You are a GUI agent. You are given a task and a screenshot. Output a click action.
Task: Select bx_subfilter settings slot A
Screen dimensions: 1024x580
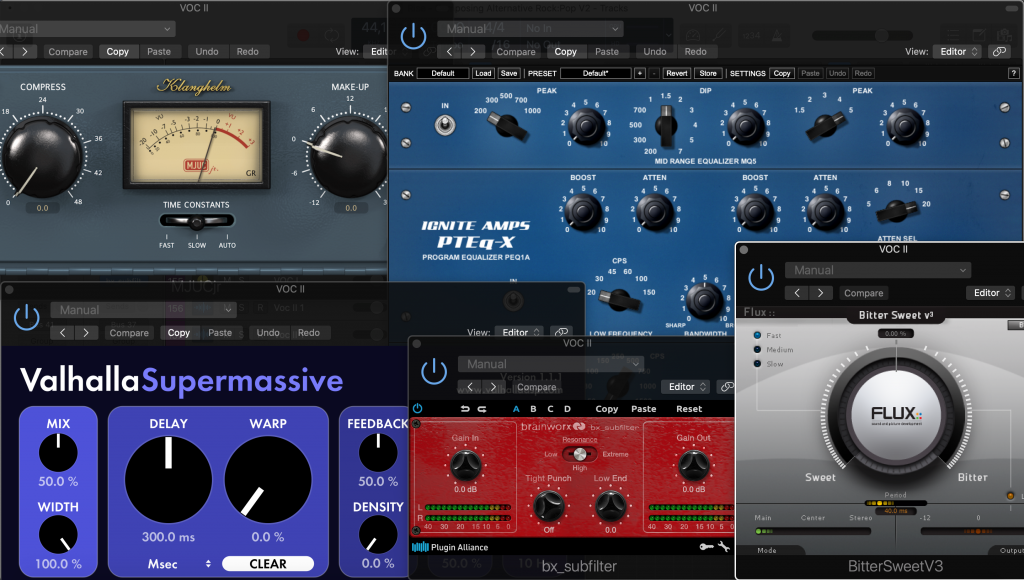[x=516, y=409]
